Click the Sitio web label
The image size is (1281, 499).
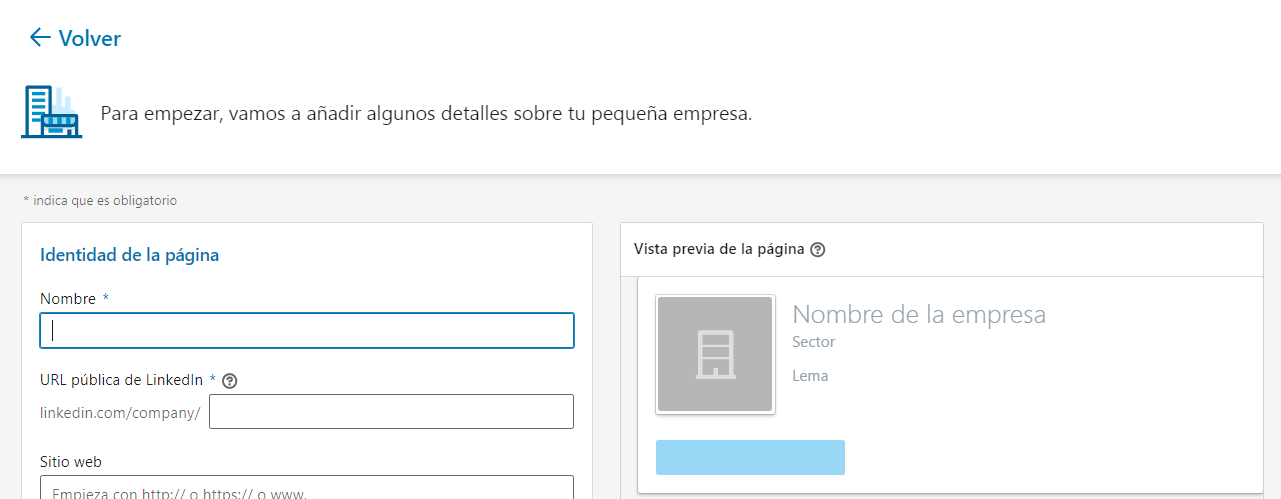[70, 462]
